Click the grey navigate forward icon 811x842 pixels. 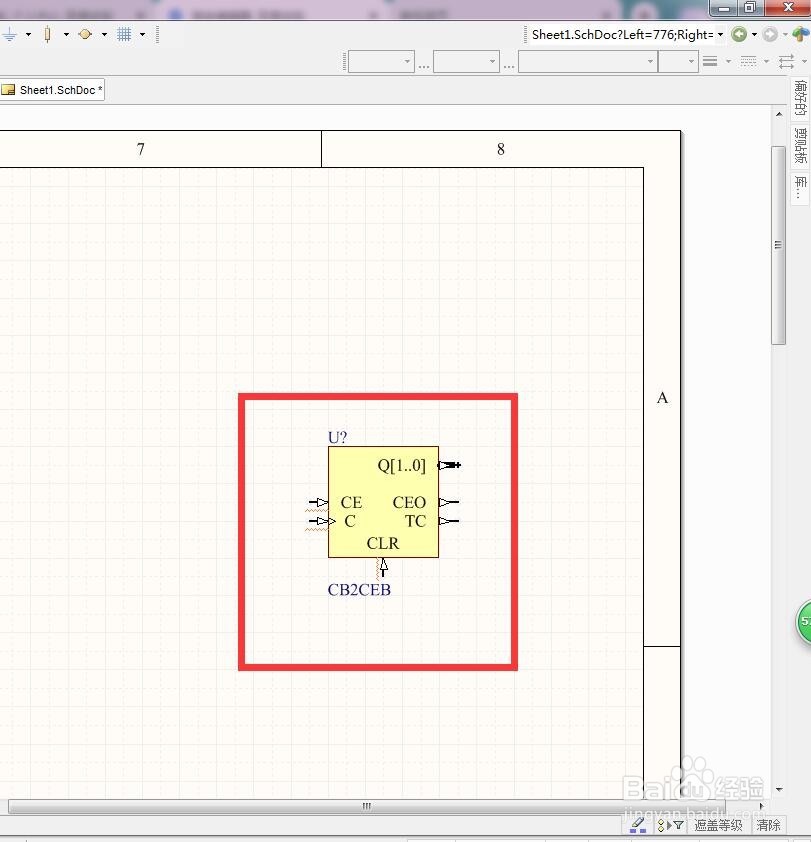[x=770, y=35]
